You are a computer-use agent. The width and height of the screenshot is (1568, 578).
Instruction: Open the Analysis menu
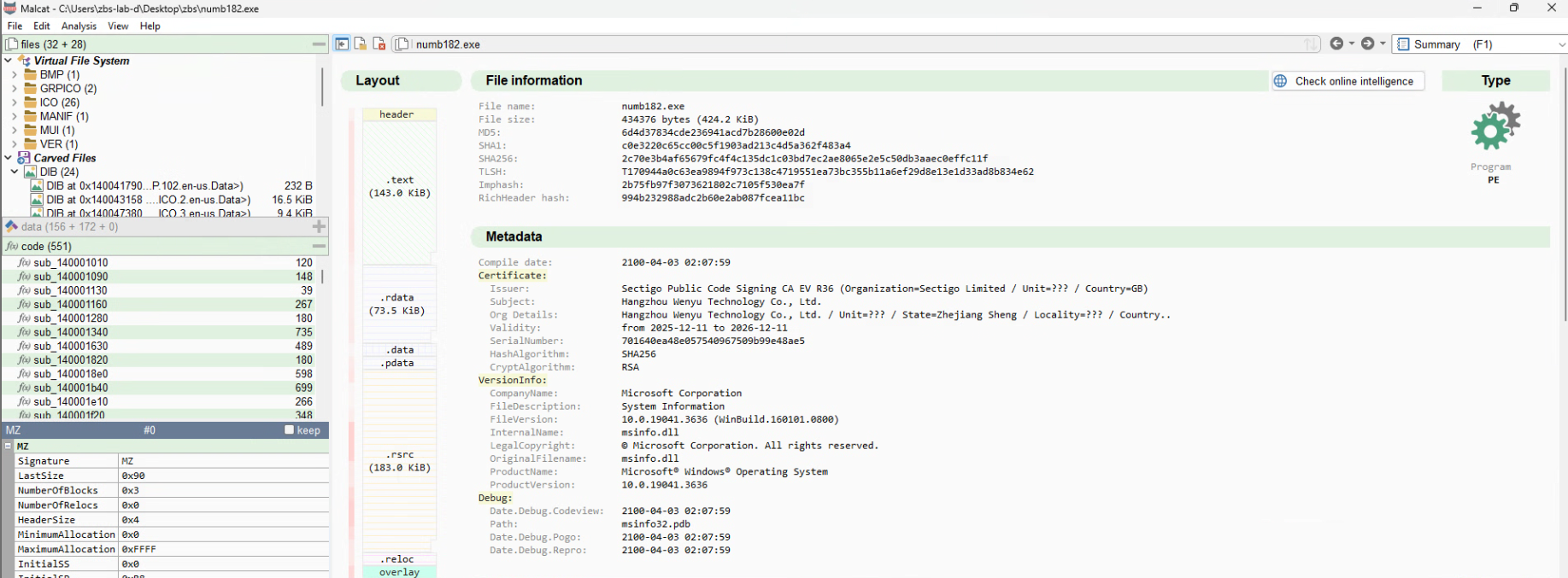pyautogui.click(x=79, y=26)
